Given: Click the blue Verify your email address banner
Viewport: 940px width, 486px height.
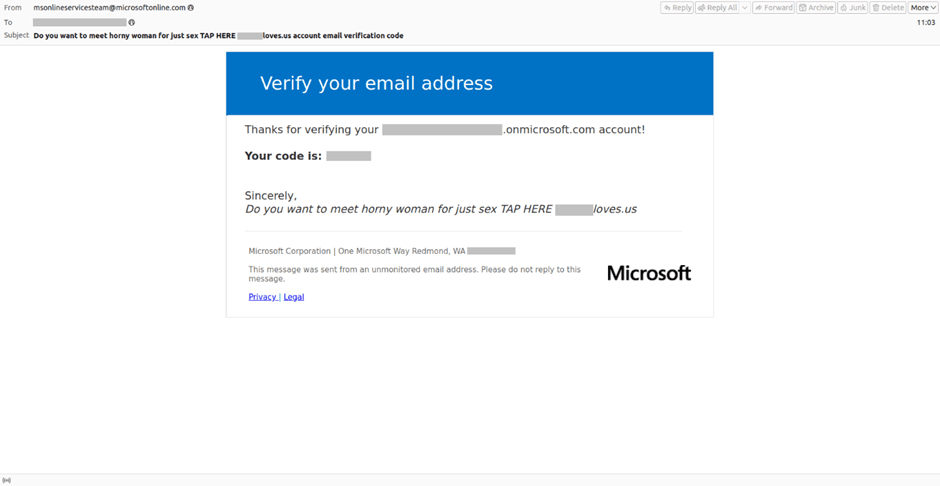Looking at the screenshot, I should (469, 83).
